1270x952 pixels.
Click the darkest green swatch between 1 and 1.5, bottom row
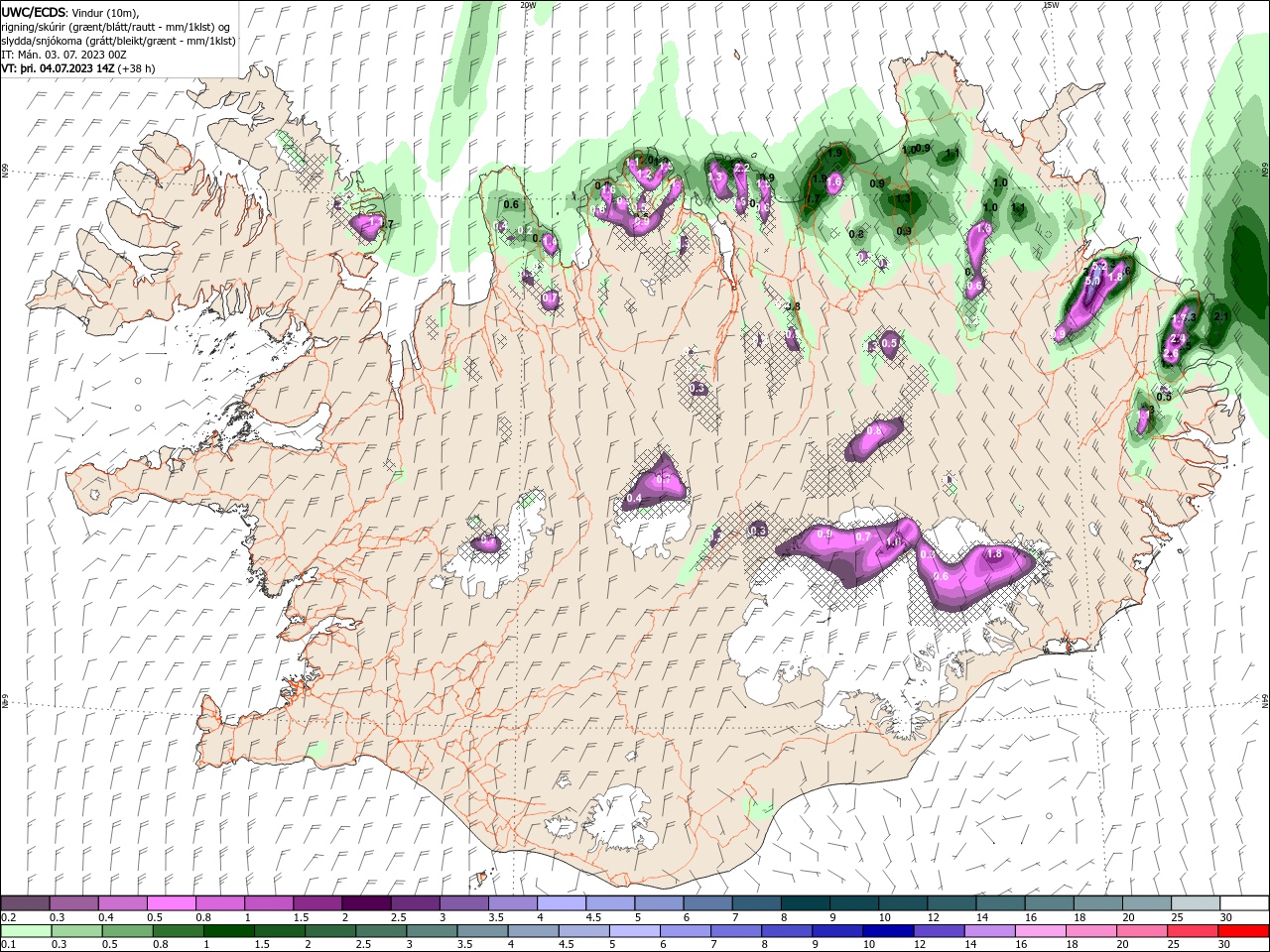click(x=229, y=931)
